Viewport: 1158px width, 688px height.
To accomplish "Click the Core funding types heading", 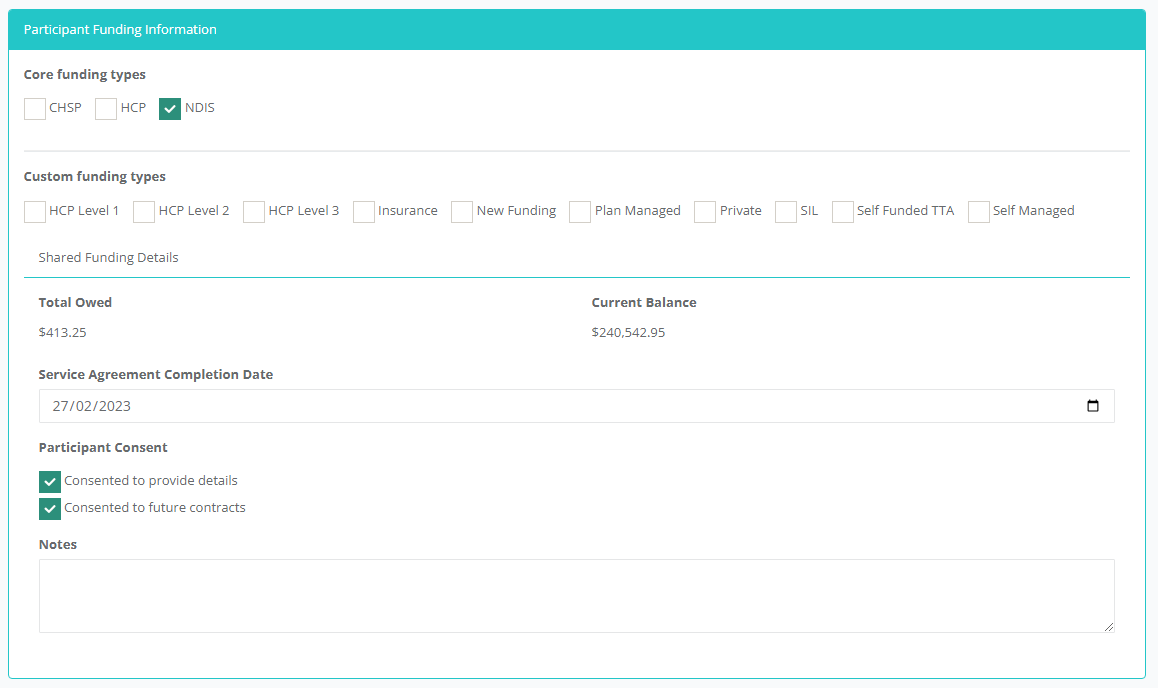I will (85, 75).
